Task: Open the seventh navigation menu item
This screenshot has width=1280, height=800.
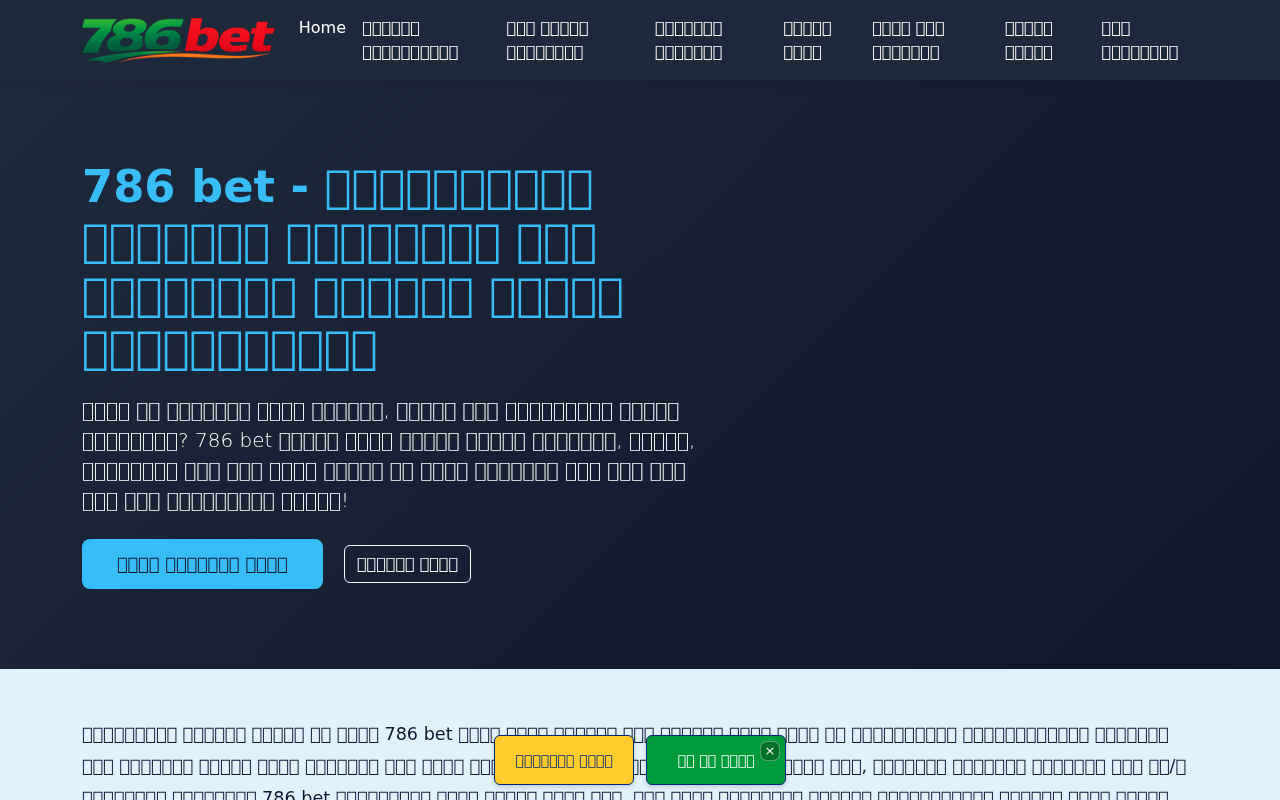Action: [1028, 40]
